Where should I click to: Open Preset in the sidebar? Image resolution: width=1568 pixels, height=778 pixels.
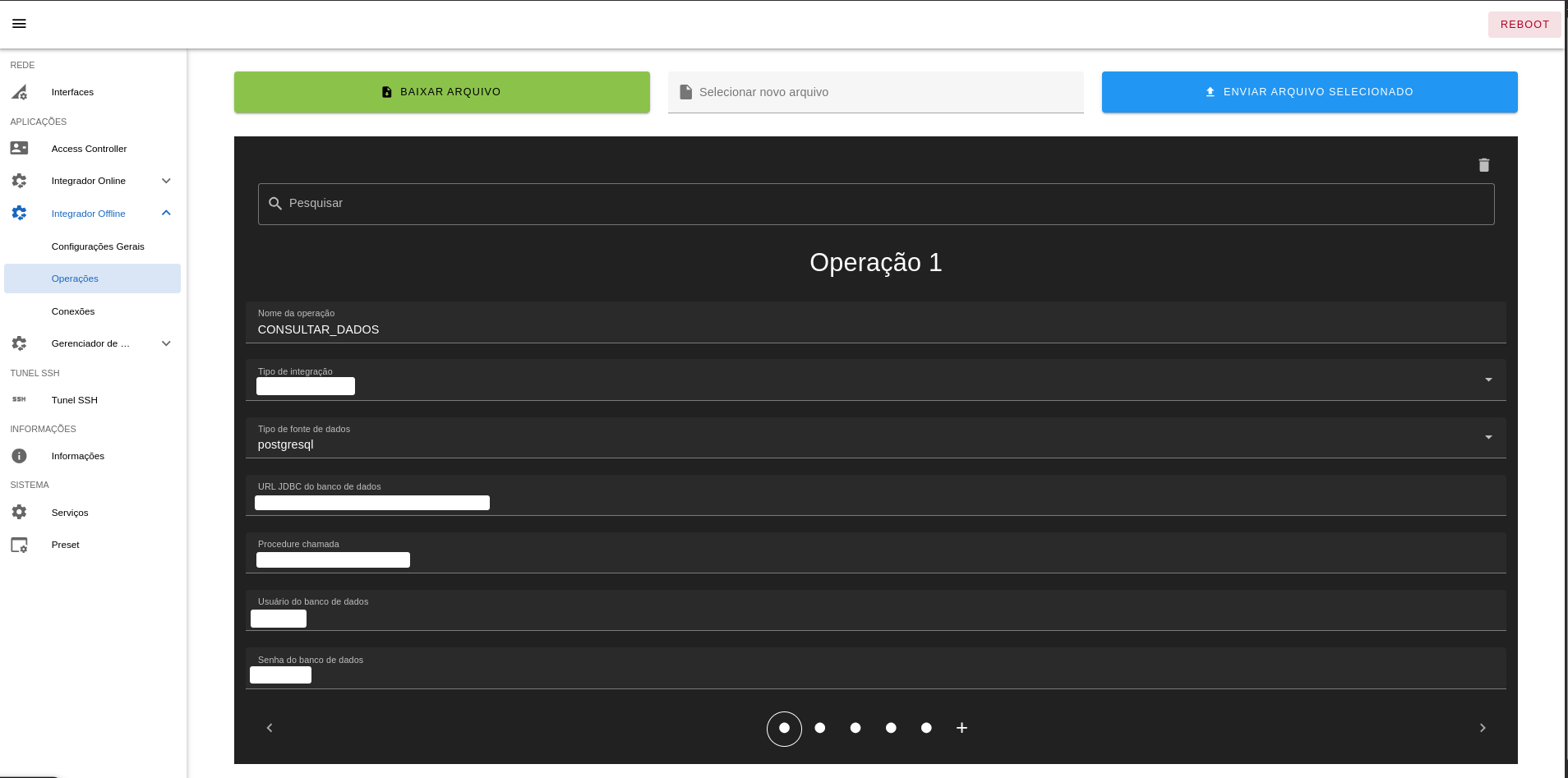tap(66, 545)
